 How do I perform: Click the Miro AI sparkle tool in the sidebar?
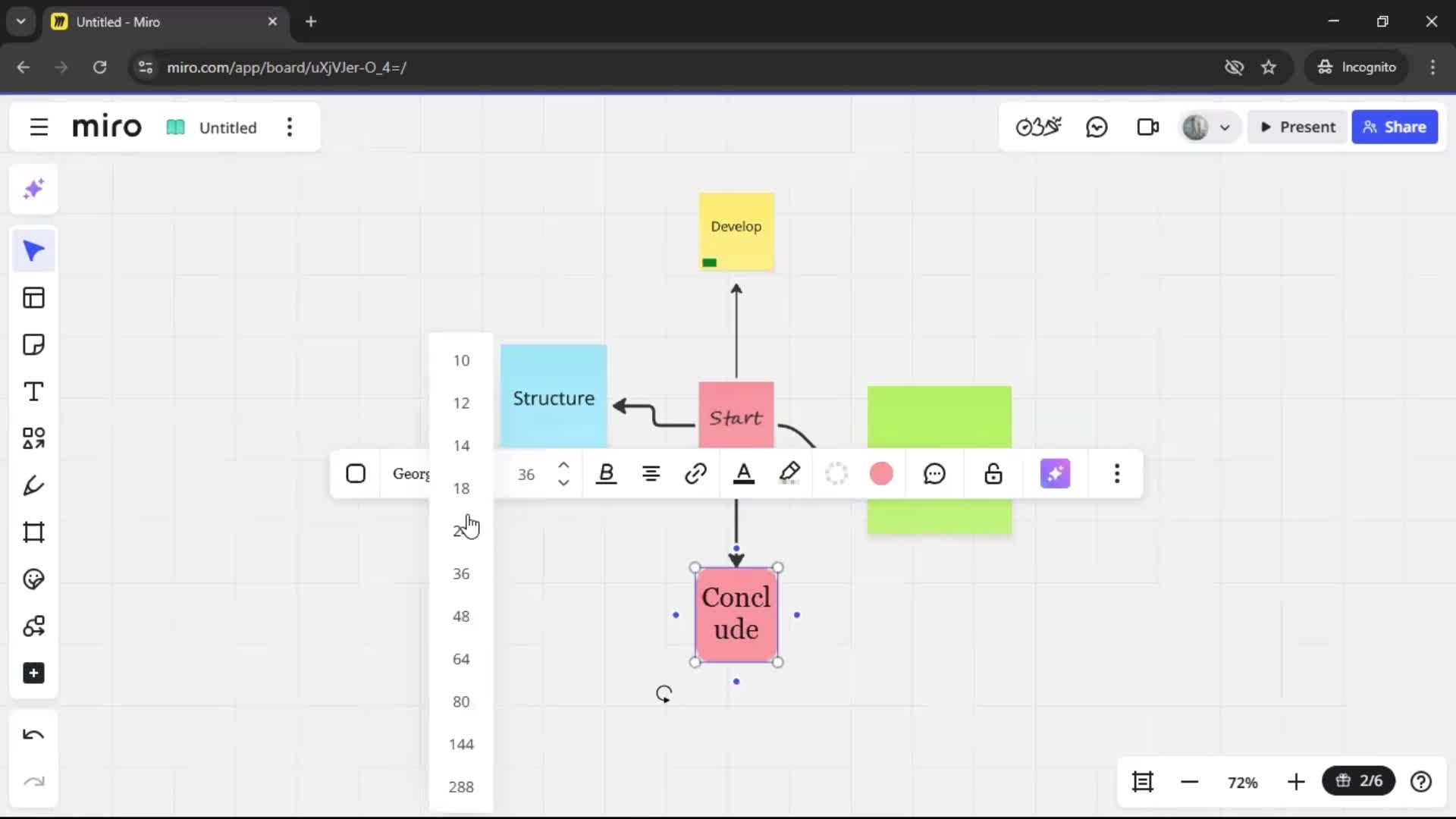33,189
